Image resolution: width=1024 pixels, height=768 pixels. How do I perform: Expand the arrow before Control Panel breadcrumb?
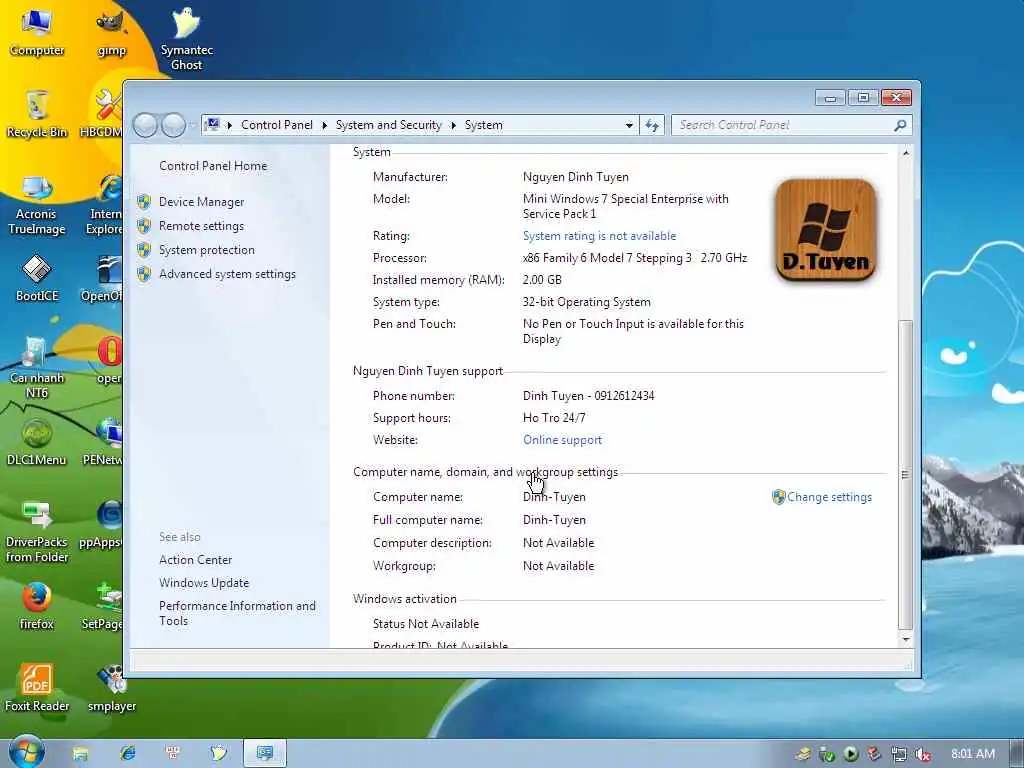tap(229, 125)
